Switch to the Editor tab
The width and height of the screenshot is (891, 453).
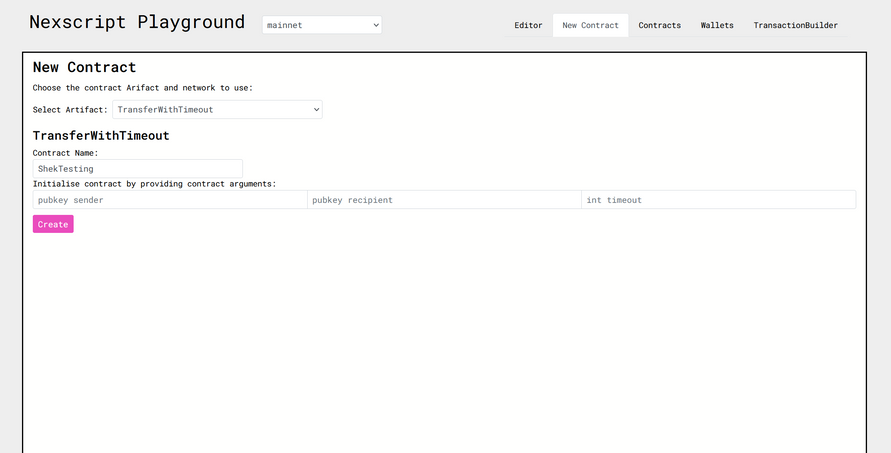point(528,25)
